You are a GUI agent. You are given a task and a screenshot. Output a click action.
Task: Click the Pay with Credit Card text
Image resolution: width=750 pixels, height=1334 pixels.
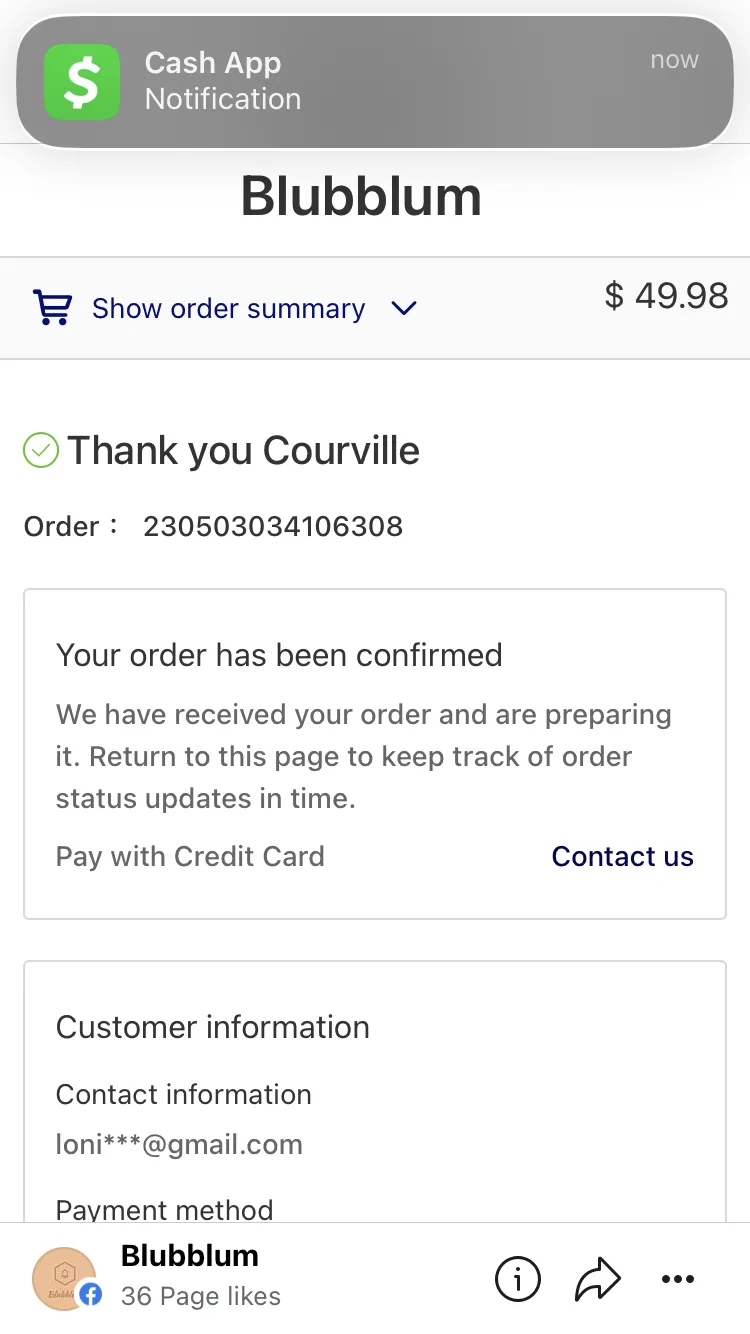click(x=190, y=856)
